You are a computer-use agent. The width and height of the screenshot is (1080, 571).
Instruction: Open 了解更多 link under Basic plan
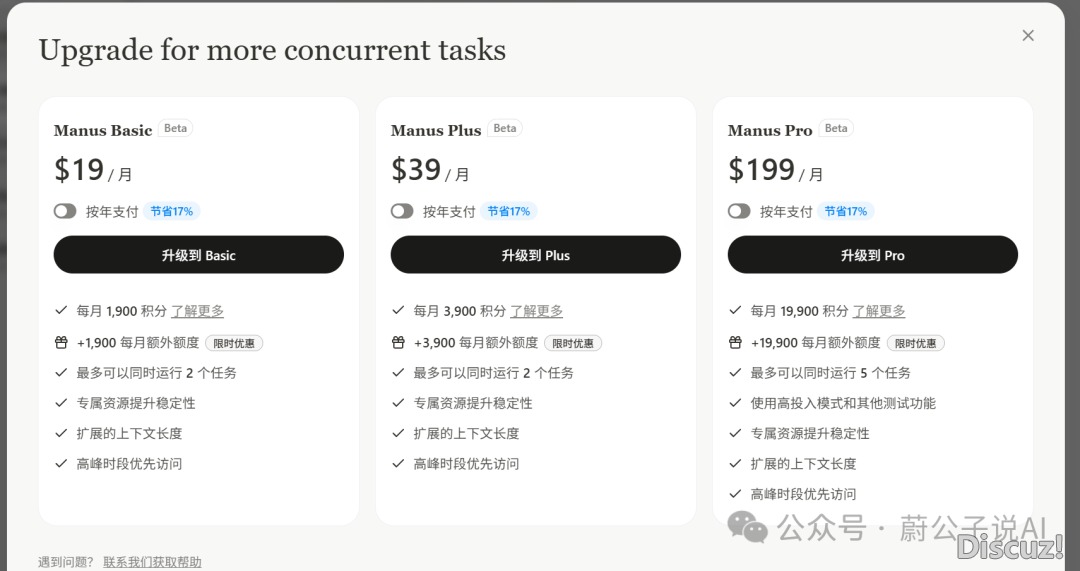tap(198, 311)
